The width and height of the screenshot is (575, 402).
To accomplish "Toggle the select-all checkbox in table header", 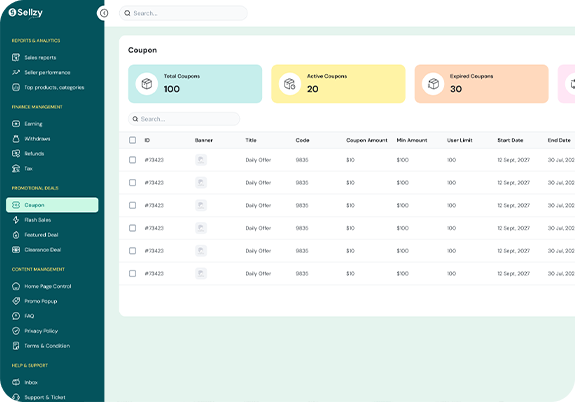I will pos(132,140).
